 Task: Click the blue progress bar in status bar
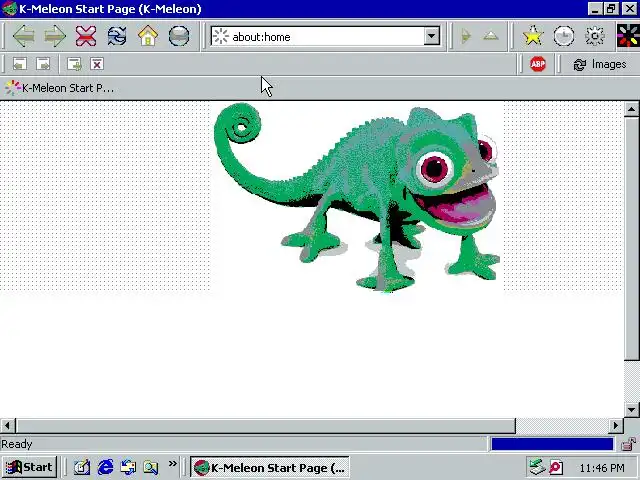tap(552, 444)
